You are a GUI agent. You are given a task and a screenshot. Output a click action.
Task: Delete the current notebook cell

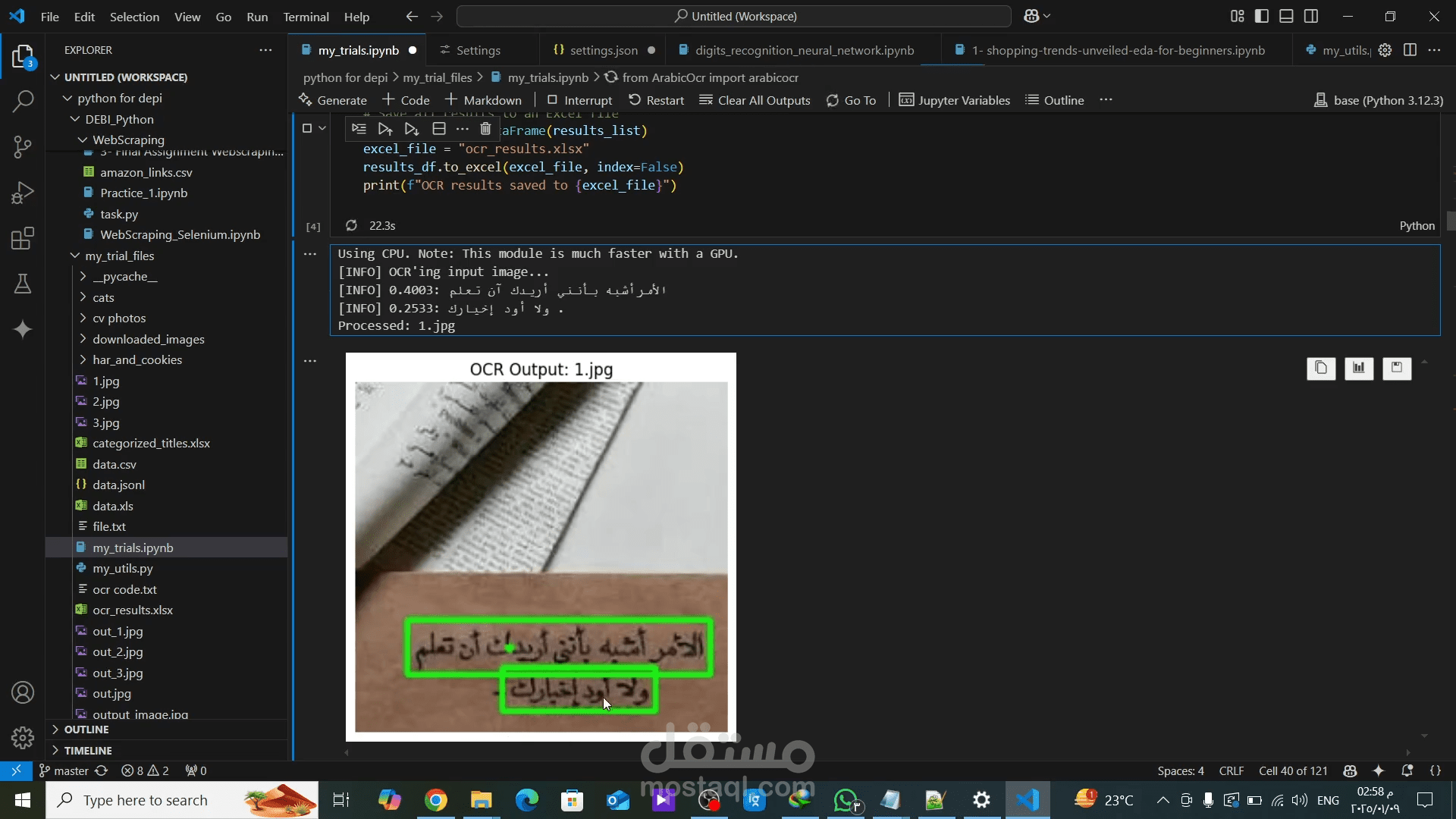point(485,129)
